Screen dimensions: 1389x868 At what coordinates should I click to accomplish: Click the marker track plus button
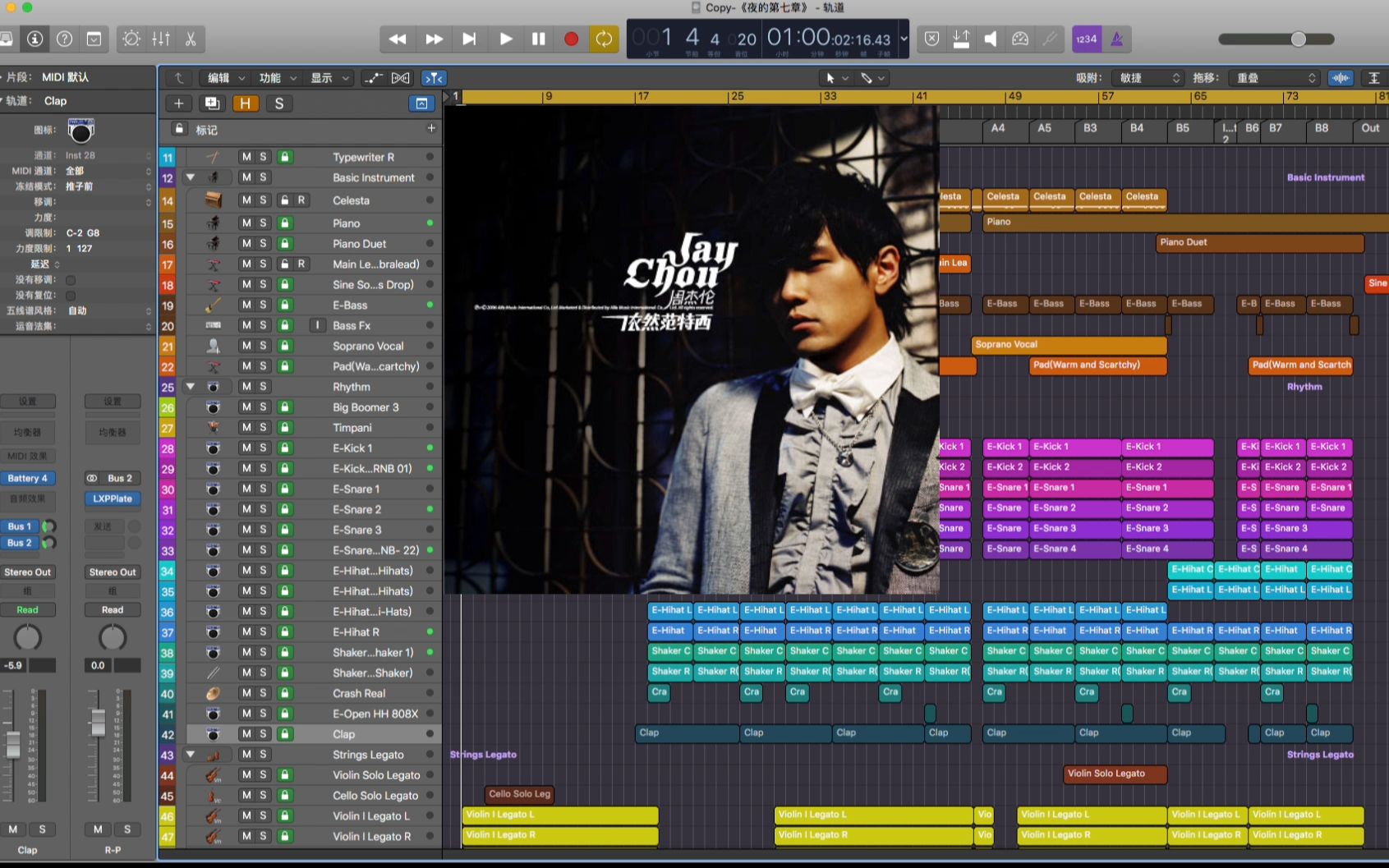tap(431, 128)
